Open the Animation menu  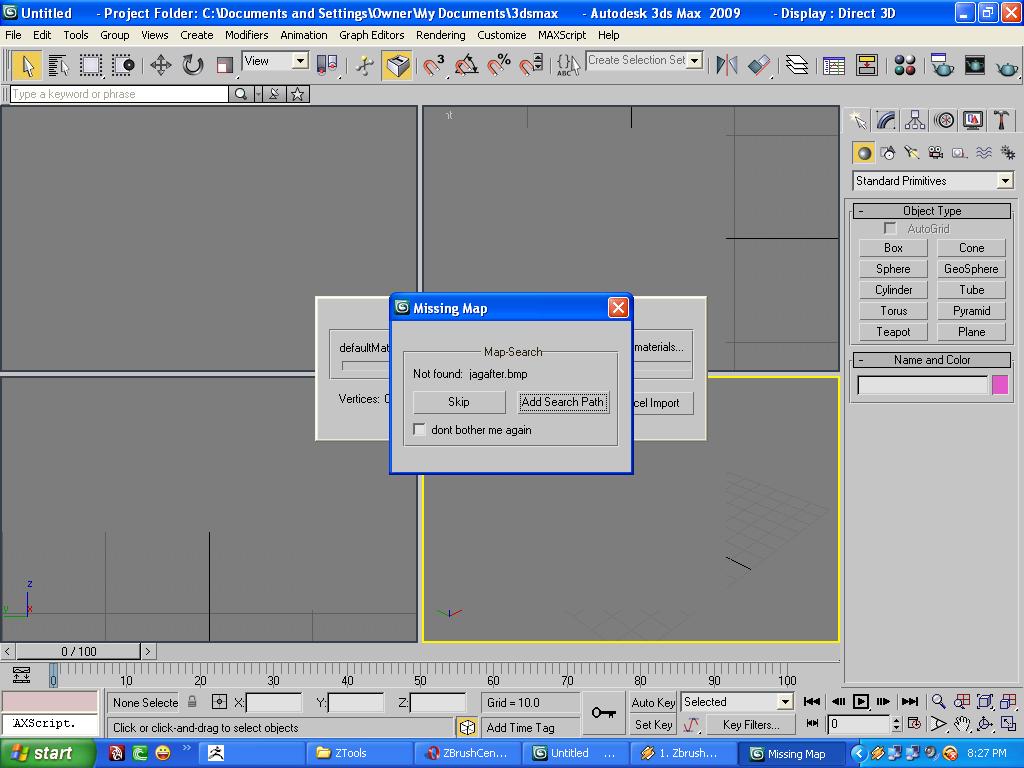click(304, 35)
